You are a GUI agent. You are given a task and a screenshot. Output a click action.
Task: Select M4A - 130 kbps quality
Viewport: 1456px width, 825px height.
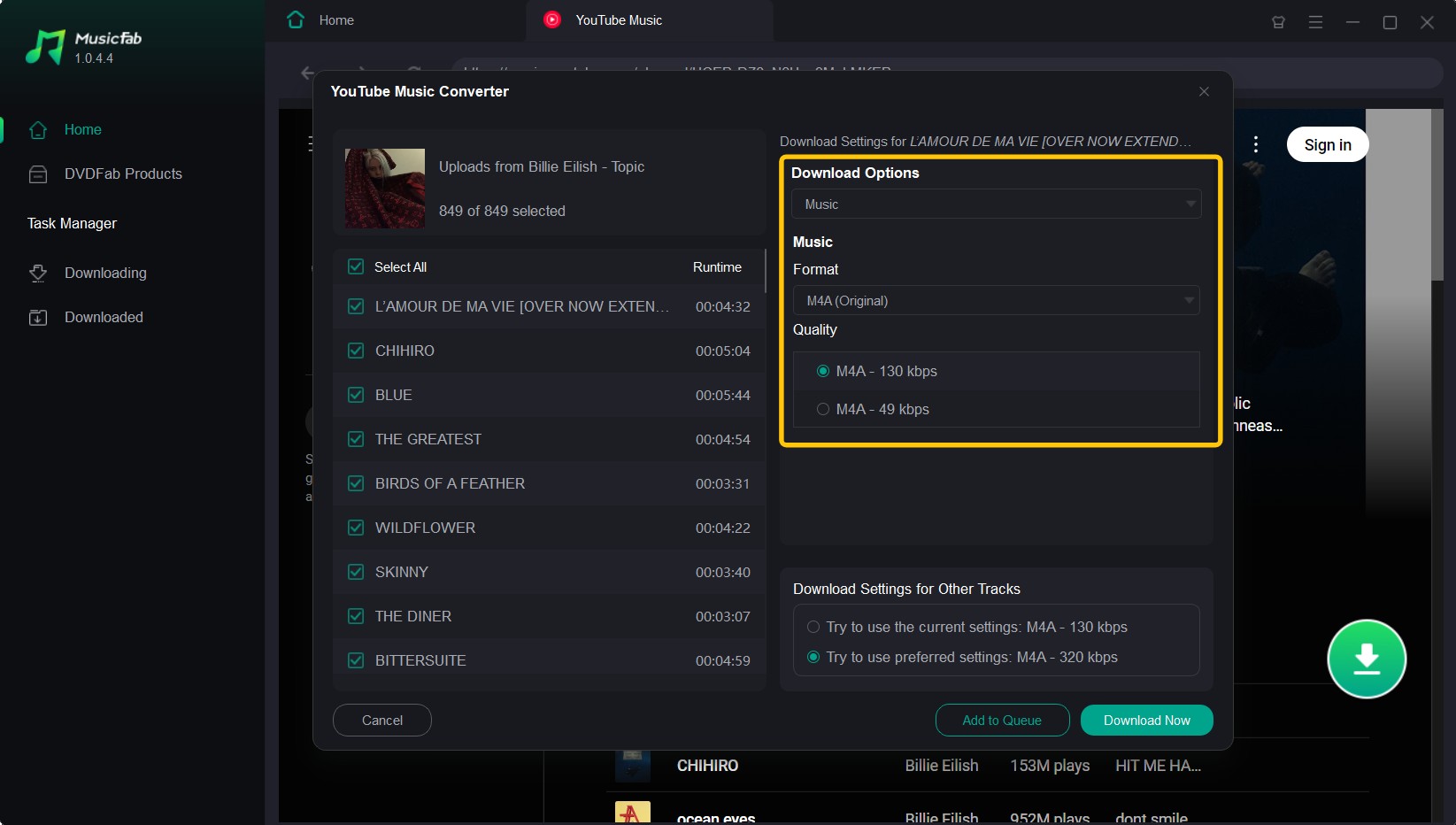pos(823,371)
